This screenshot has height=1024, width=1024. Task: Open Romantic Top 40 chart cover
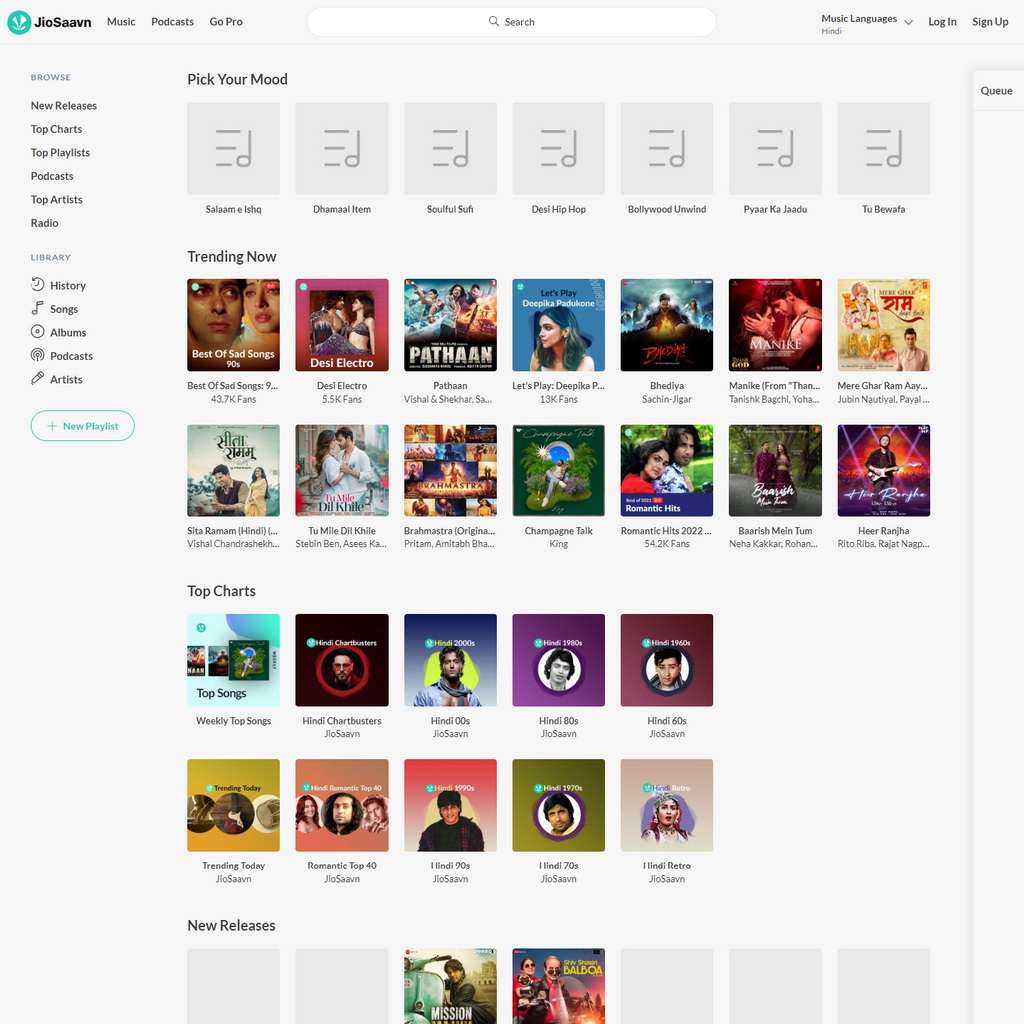(x=342, y=805)
